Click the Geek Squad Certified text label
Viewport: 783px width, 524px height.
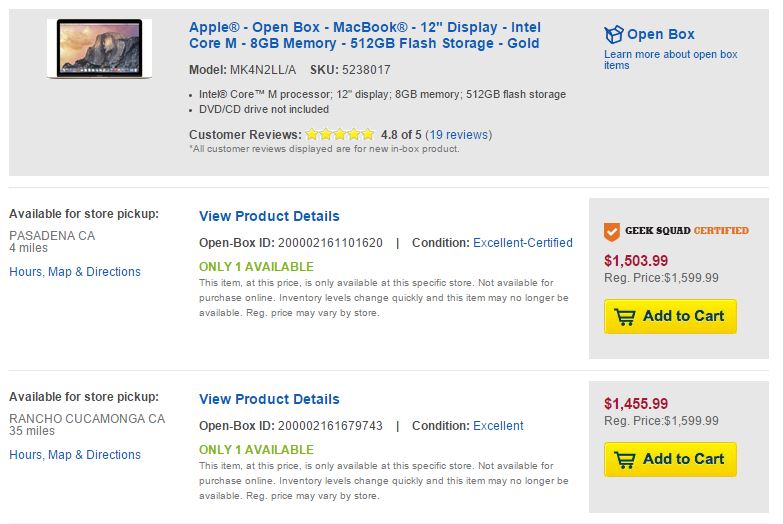[687, 231]
